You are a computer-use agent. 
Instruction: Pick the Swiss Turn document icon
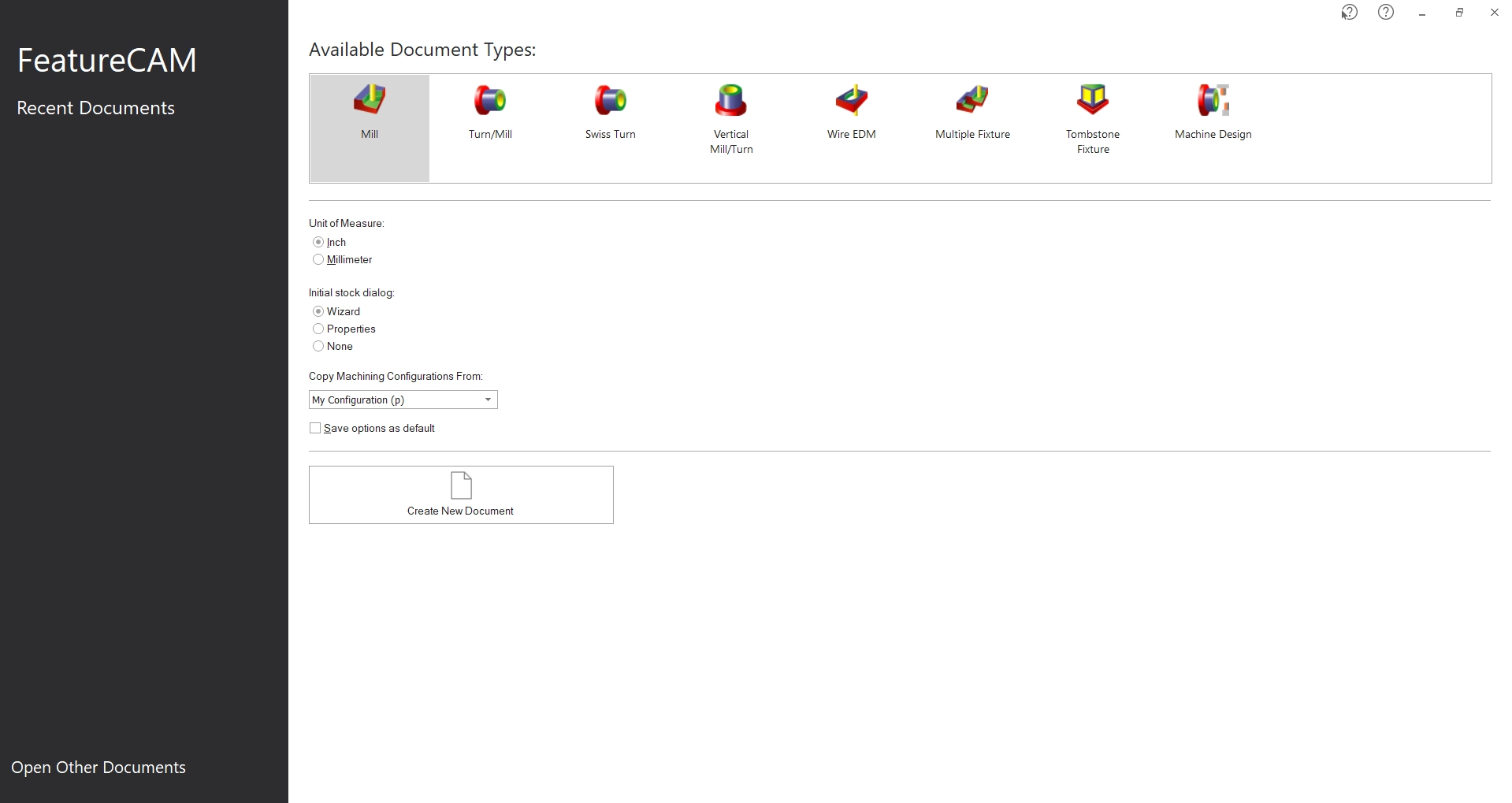610,101
